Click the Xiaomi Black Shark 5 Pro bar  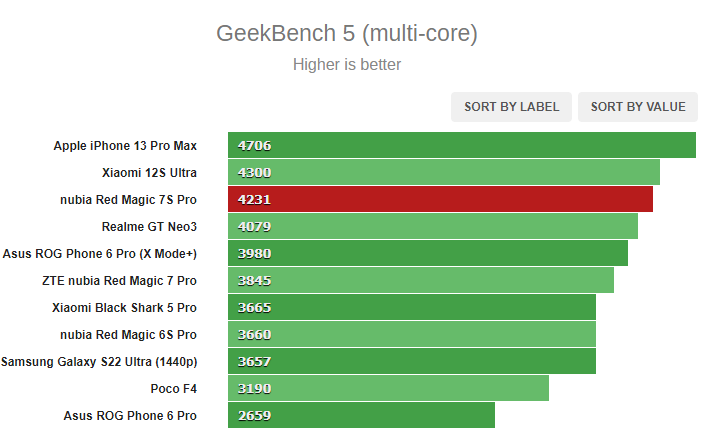(412, 307)
